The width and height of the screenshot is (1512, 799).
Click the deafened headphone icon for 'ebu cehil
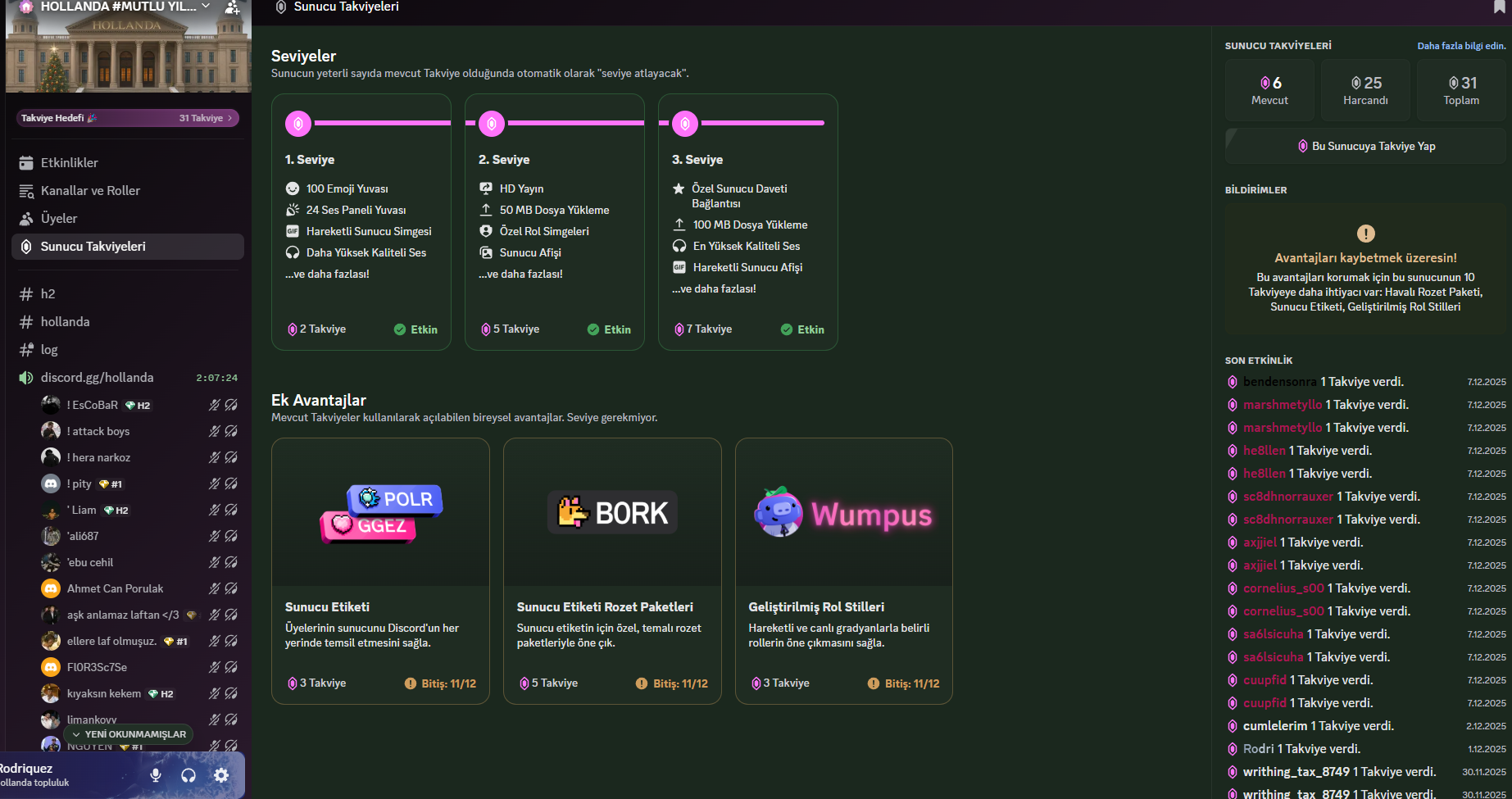tap(231, 562)
